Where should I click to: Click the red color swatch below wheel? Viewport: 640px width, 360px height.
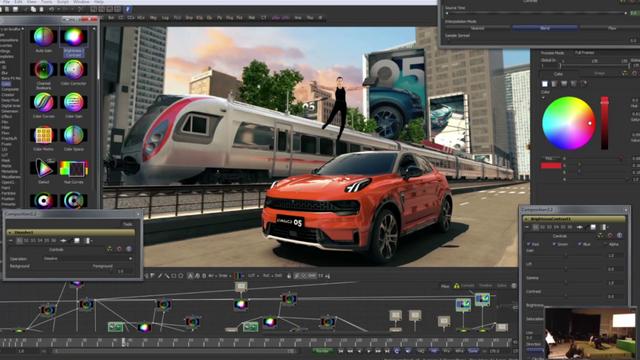[551, 165]
